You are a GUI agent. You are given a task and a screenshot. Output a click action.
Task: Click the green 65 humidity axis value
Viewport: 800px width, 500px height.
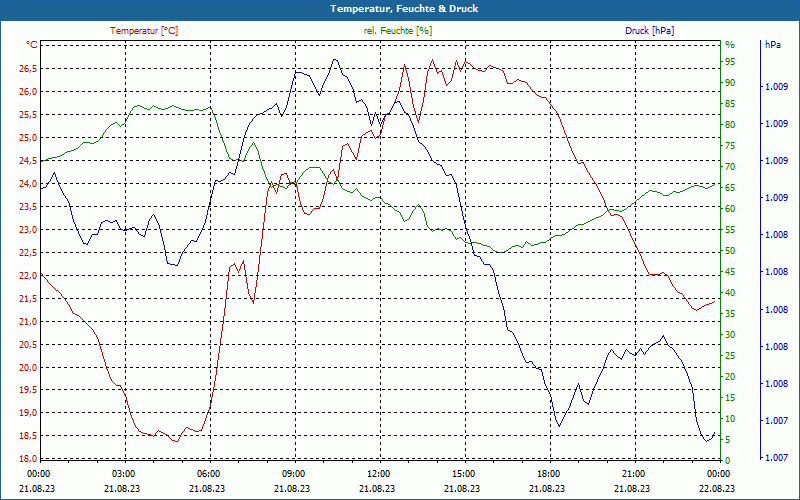[x=730, y=188]
